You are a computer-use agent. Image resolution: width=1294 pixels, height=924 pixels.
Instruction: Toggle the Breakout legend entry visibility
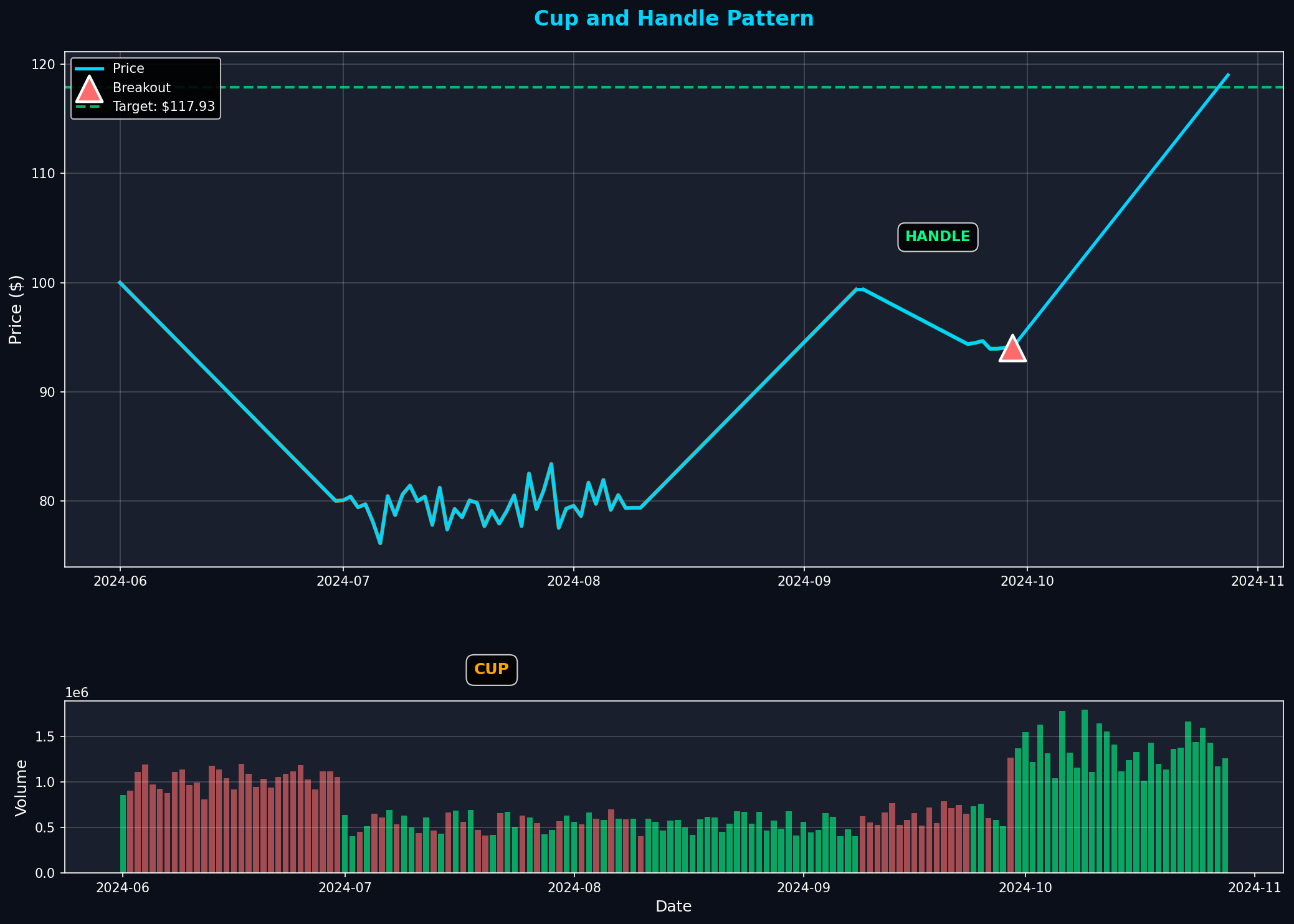pos(140,87)
